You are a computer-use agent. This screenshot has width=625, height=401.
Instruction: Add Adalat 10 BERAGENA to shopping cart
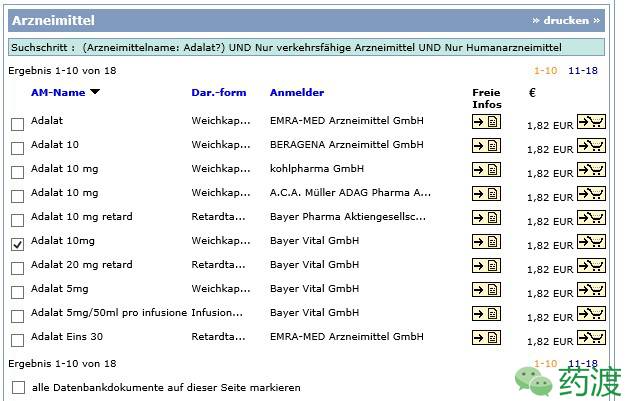(592, 145)
